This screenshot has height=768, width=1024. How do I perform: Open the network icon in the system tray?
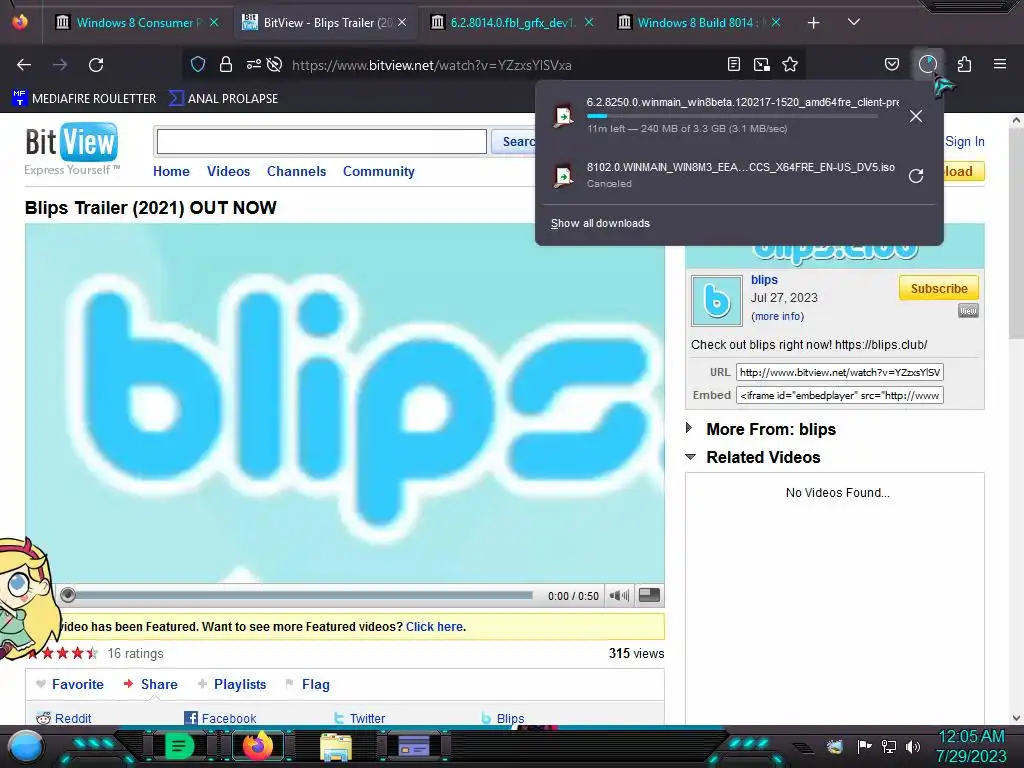888,746
